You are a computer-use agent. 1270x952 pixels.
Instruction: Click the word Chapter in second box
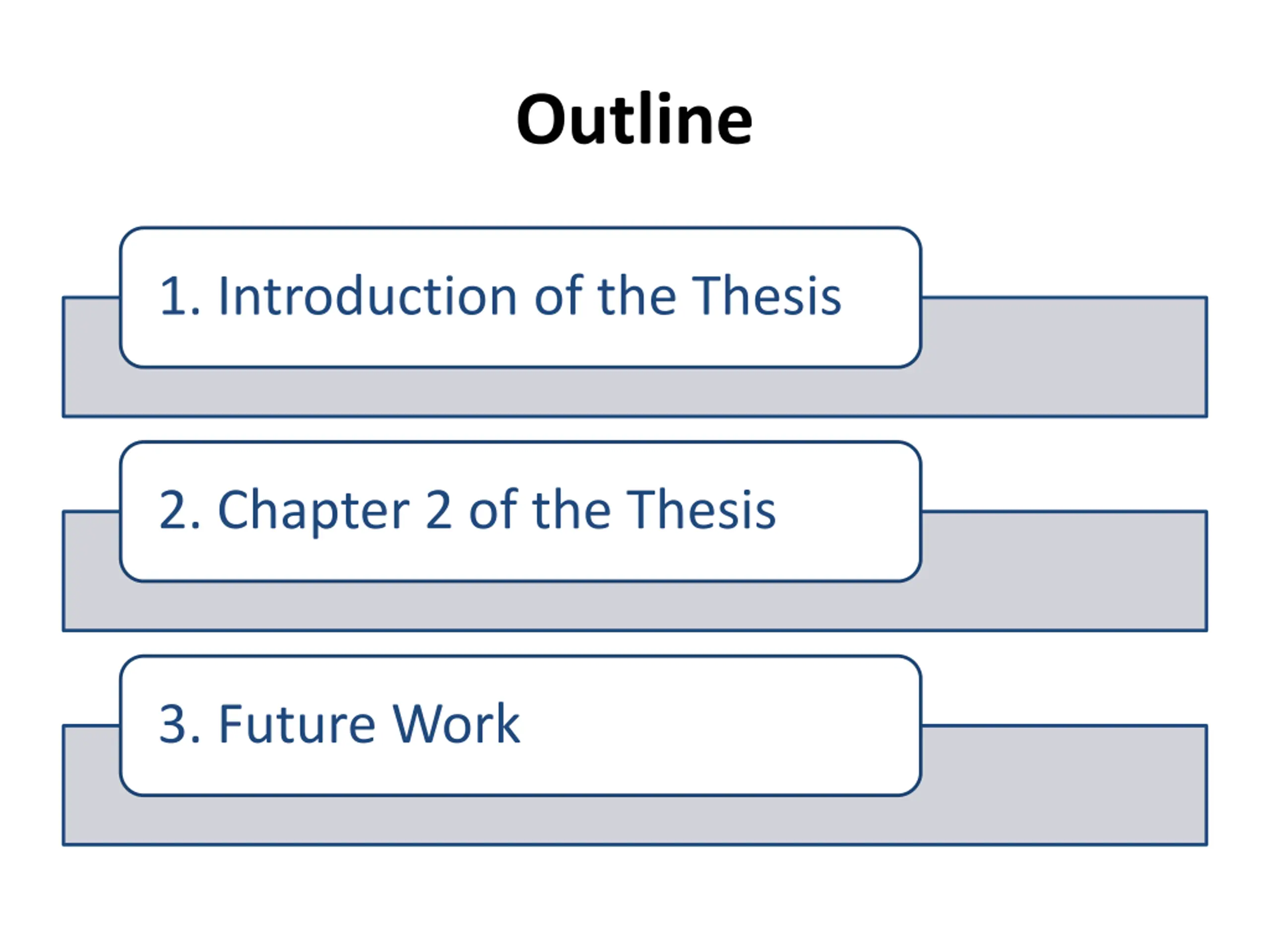coord(314,512)
